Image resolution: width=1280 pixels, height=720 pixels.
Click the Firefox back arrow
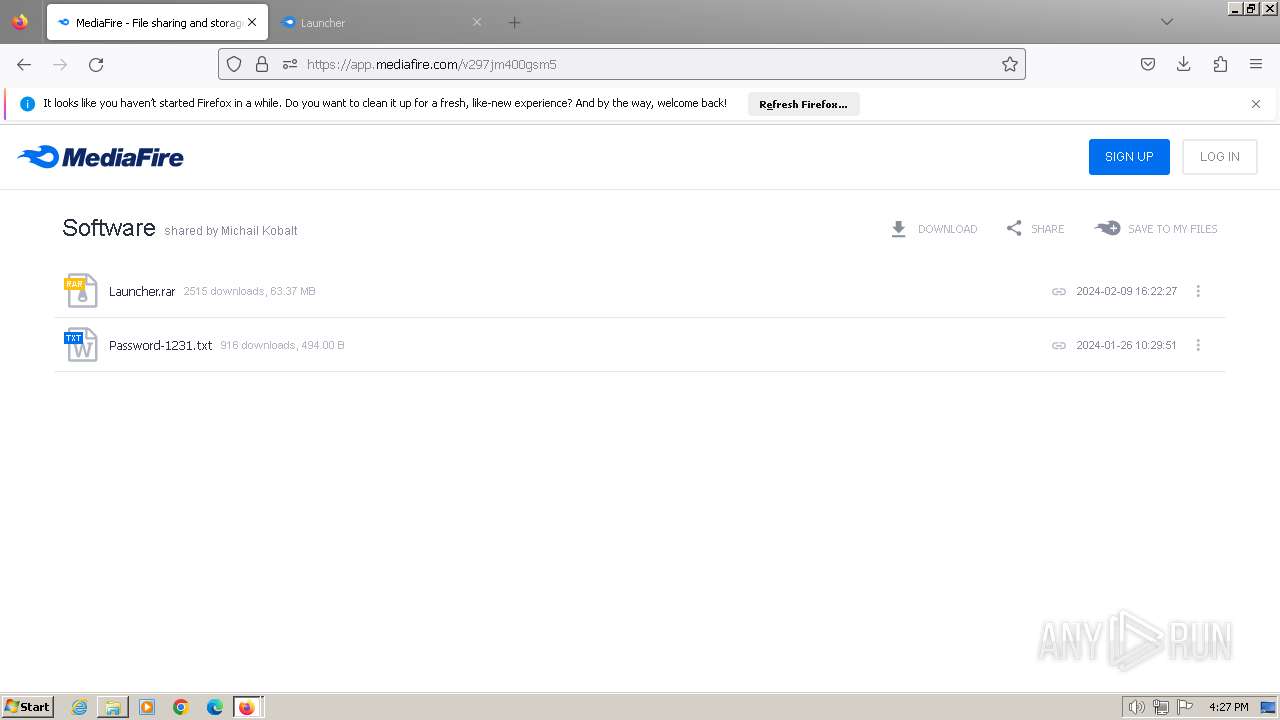(x=24, y=64)
